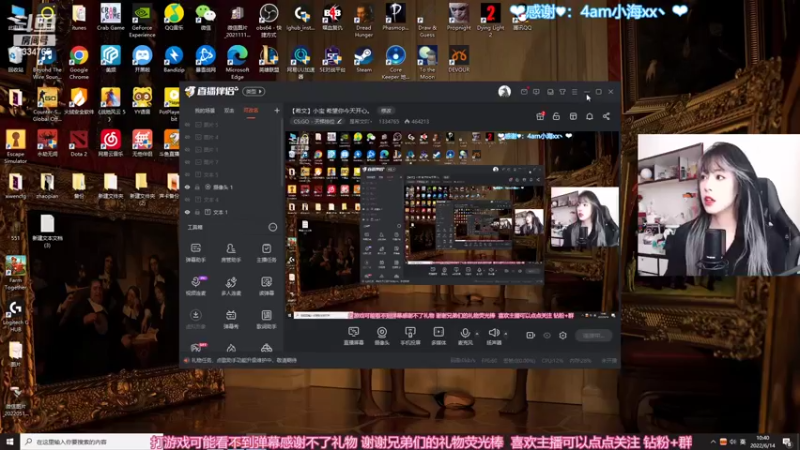Screen dimensions: 800x450
Task: Switch to the 我的场景 tab
Action: coord(205,111)
